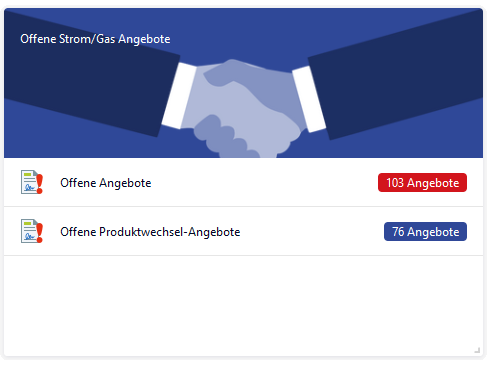Viewport: 489px width, 365px height.
Task: Click the red exclamation mark on the Produktwechsel-Angebote icon
Action: pyautogui.click(x=40, y=233)
